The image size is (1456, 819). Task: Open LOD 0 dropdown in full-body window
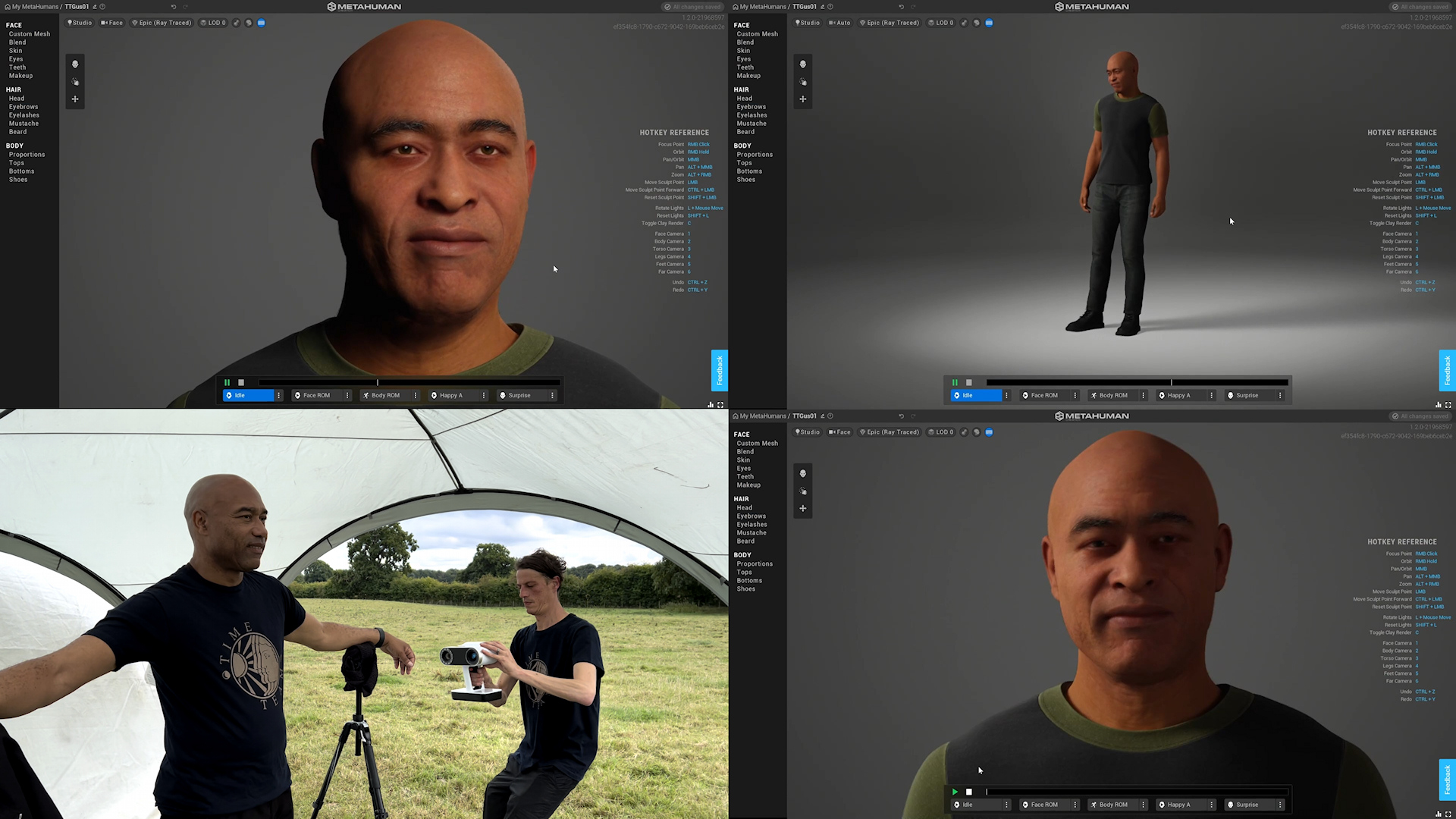point(941,23)
